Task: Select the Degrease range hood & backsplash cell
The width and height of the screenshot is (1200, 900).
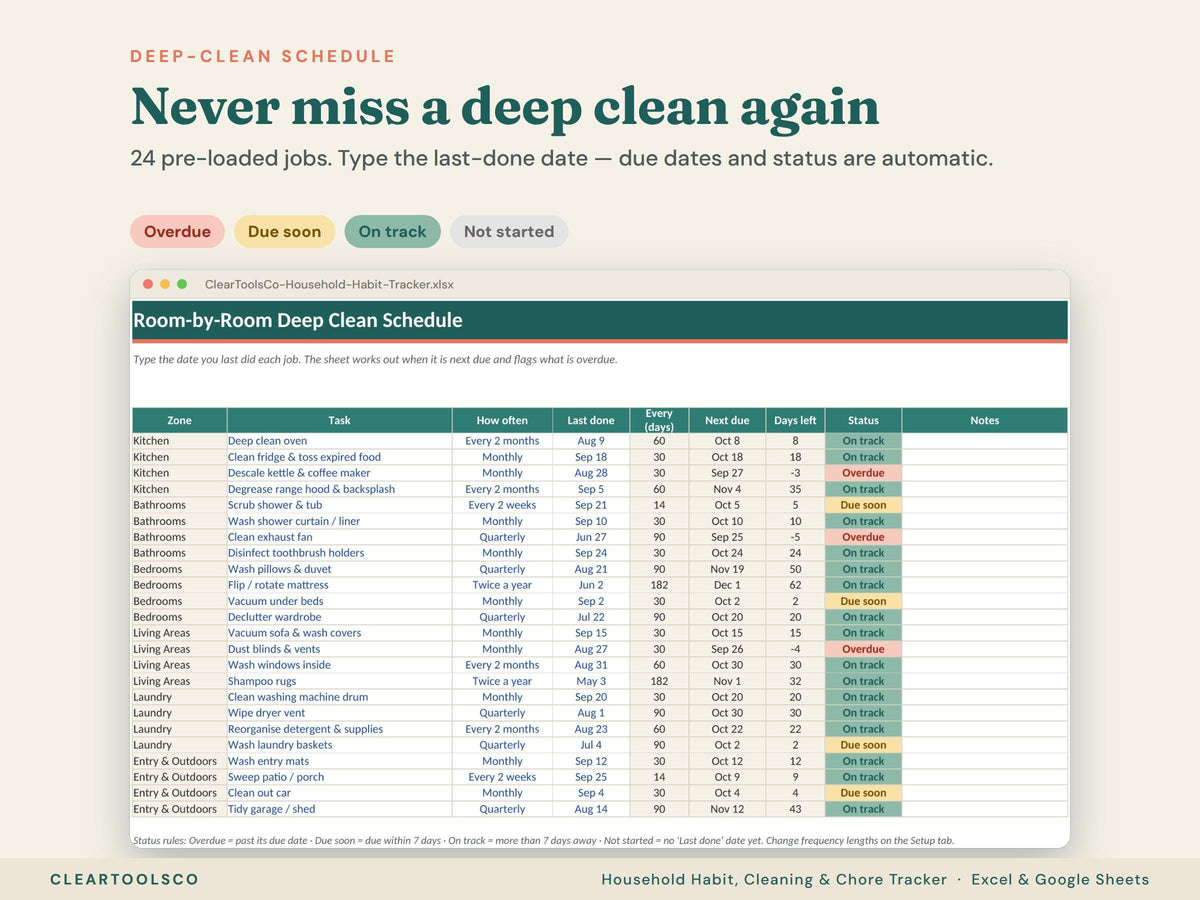Action: 339,489
